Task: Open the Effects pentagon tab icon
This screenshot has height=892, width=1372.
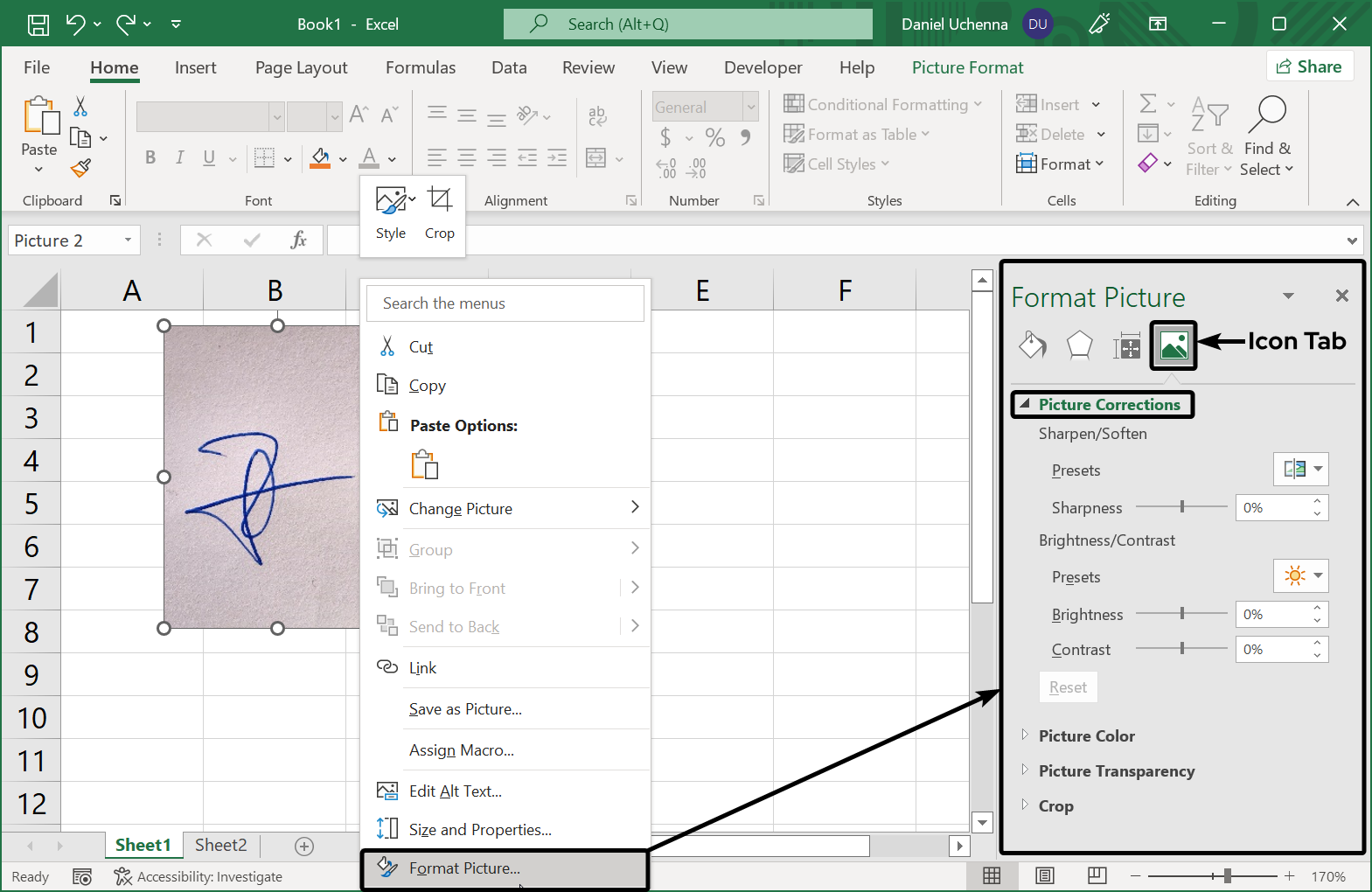Action: pyautogui.click(x=1079, y=345)
